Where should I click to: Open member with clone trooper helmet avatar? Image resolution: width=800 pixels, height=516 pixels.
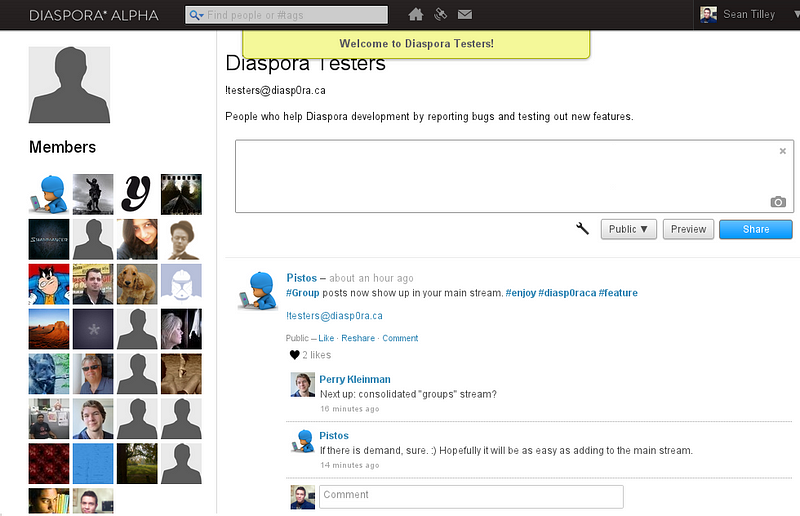[x=181, y=284]
